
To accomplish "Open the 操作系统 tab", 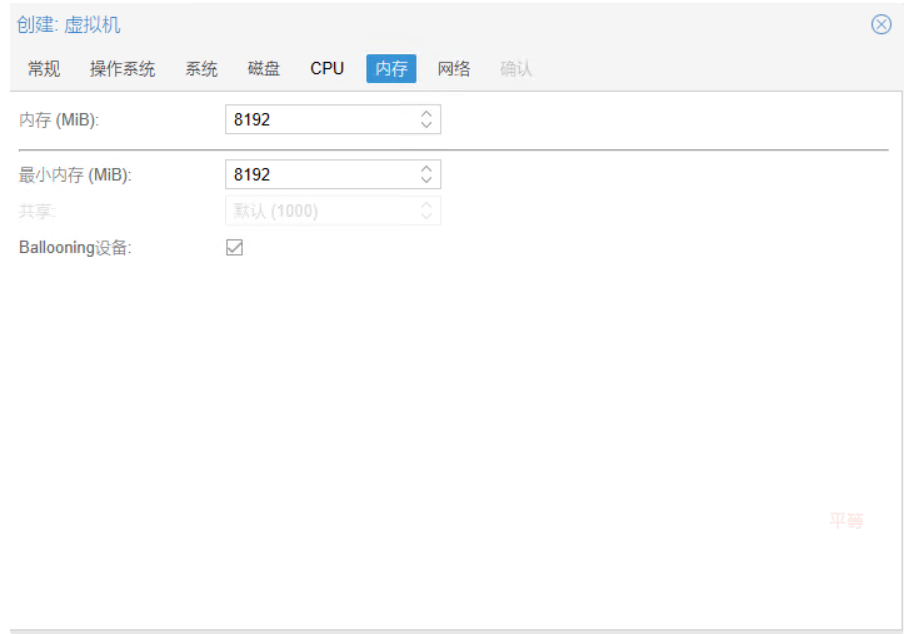I will tap(122, 69).
